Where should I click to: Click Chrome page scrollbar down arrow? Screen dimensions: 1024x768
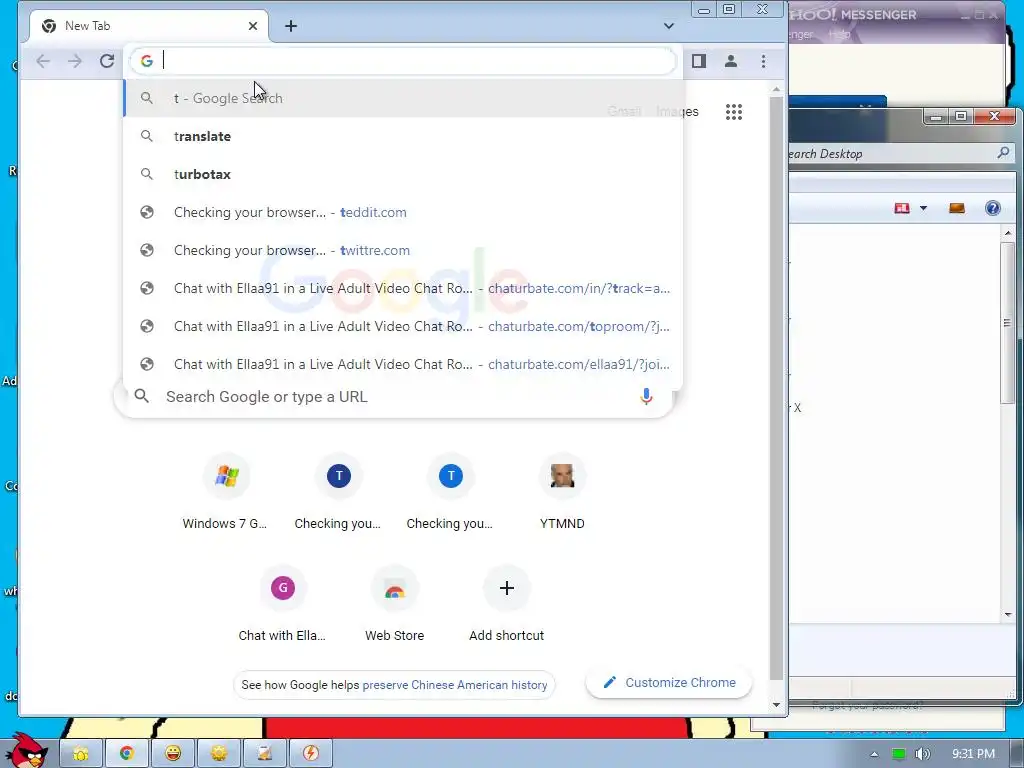(x=776, y=705)
